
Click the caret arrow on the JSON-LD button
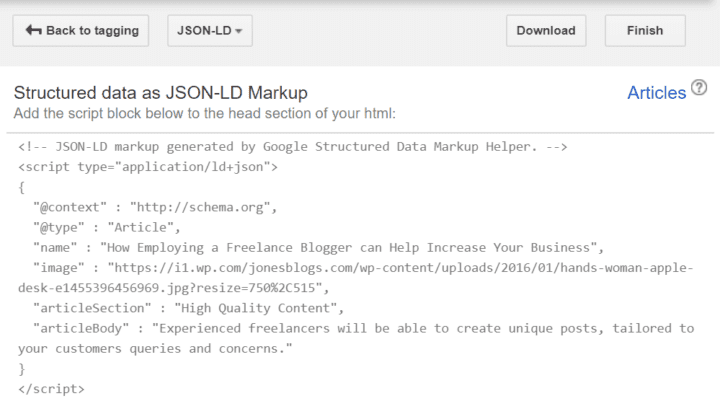(x=238, y=32)
